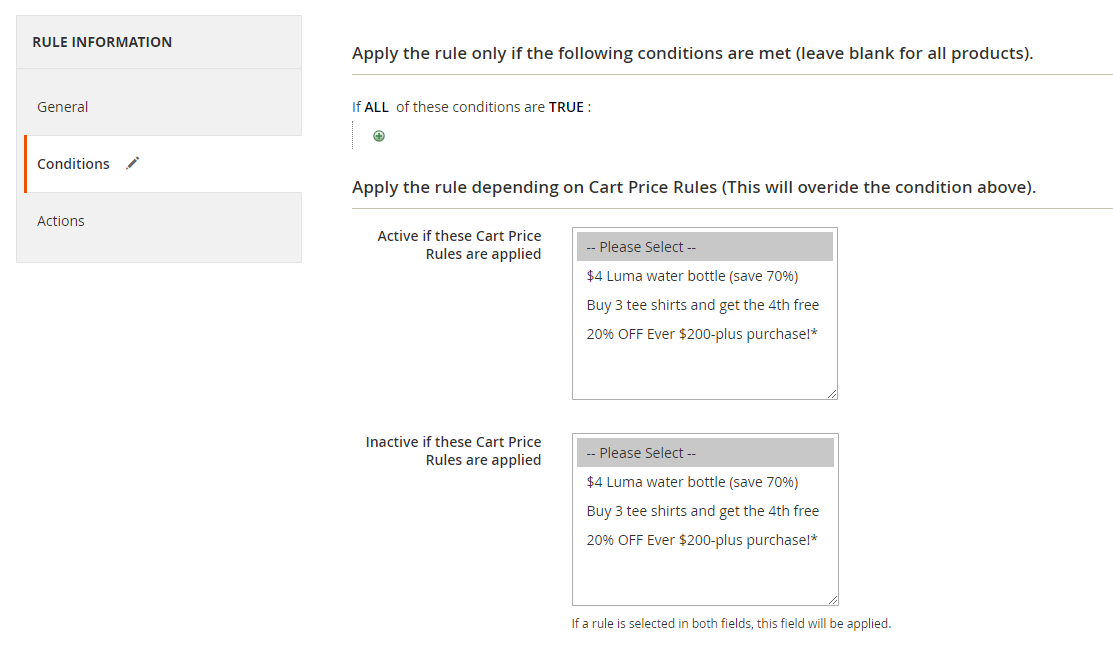Select "20% OFF" rule in the Active list

tap(702, 334)
